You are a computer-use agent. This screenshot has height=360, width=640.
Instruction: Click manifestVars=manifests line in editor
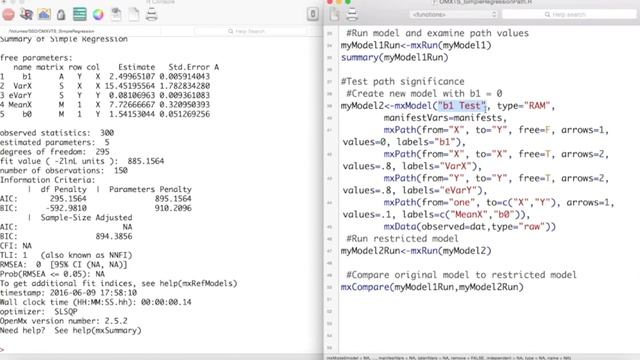point(445,118)
